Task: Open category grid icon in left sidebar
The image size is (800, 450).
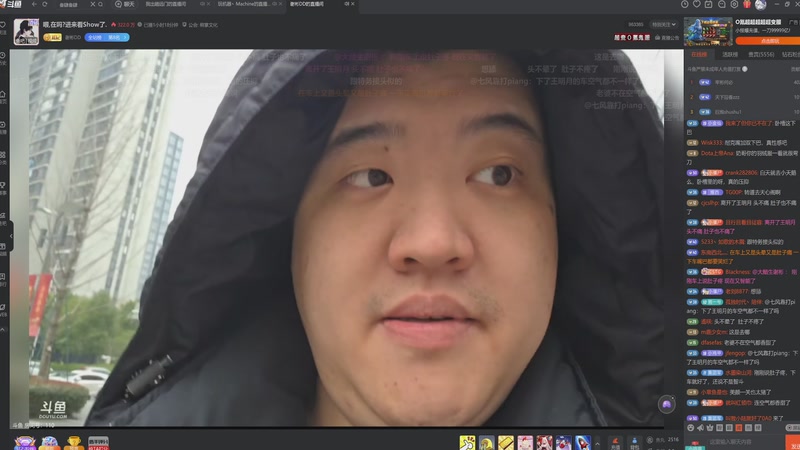Action: click(x=3, y=155)
